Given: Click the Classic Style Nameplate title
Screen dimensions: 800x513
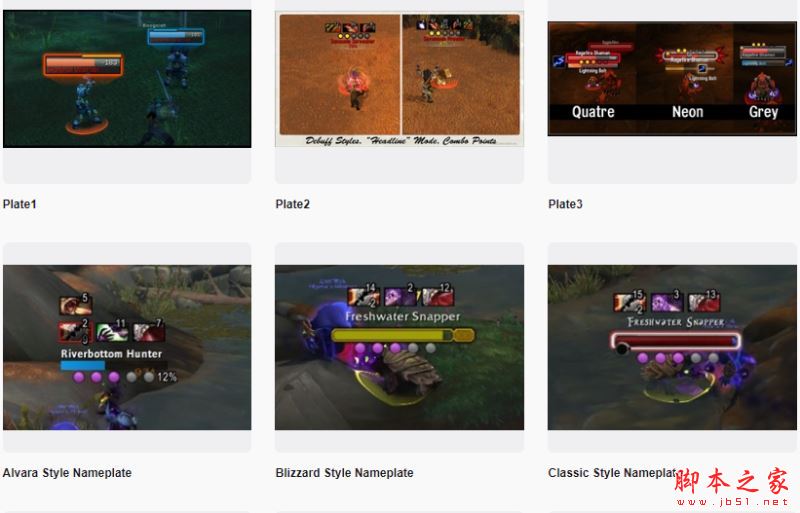Looking at the screenshot, I should (x=615, y=473).
